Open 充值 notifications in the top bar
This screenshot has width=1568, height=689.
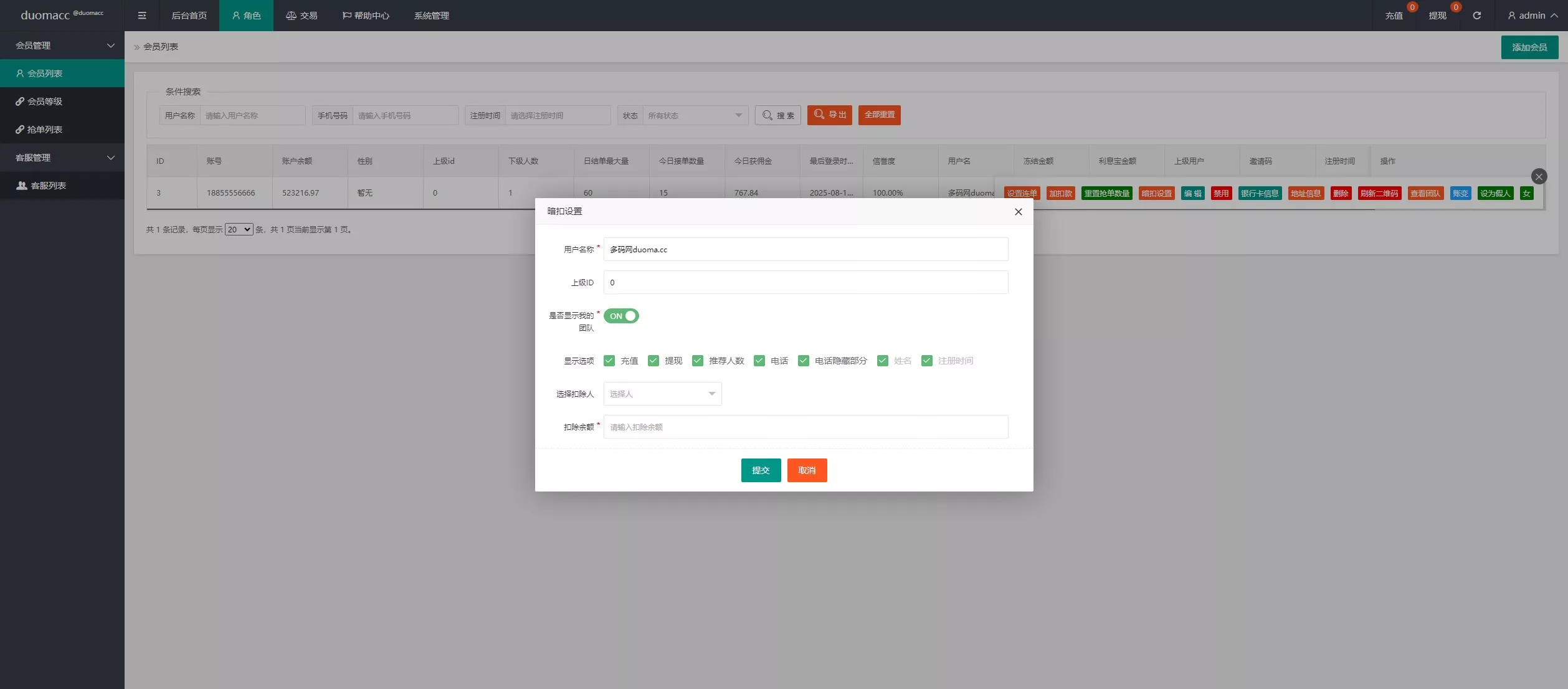tap(1394, 16)
